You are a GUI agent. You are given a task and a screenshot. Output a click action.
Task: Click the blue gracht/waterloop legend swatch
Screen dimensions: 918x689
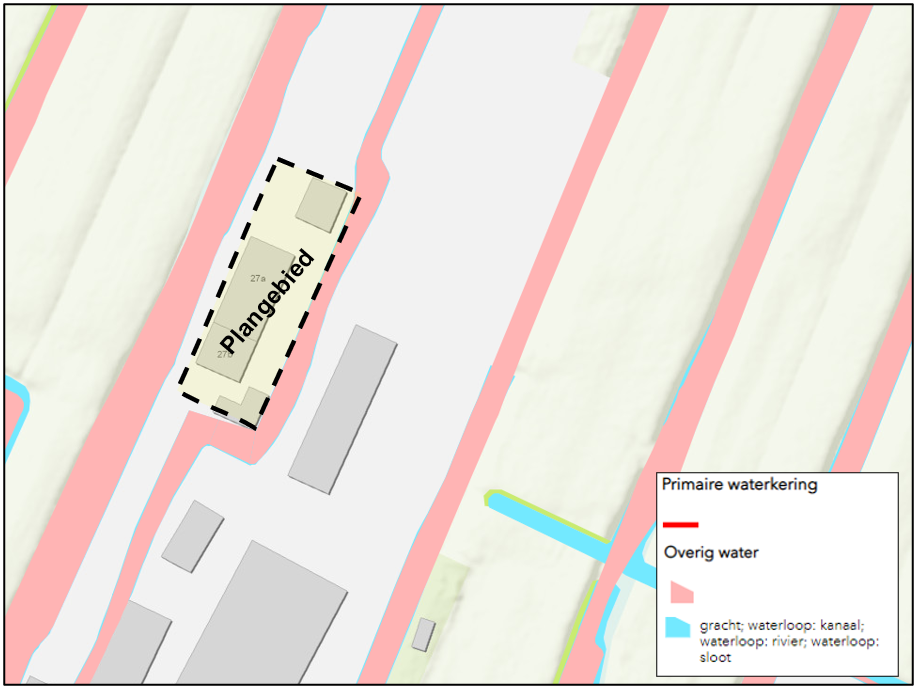click(678, 627)
